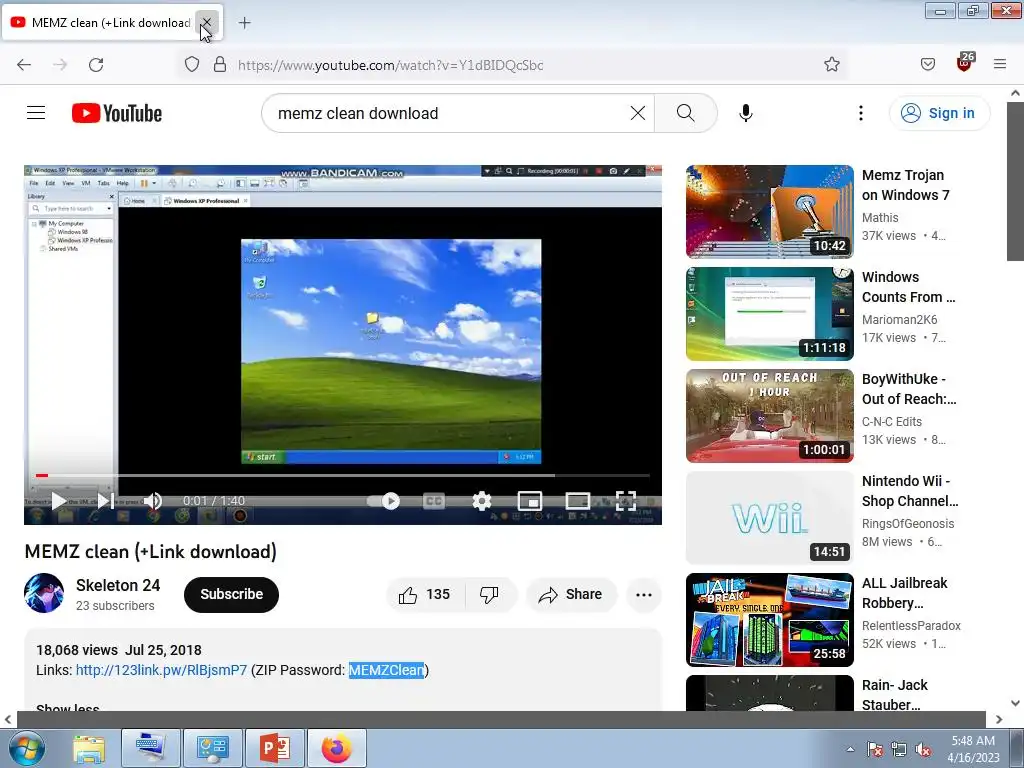Screen dimensions: 1024x768
Task: Click the horizontal scrollbar right arrow
Action: (999, 720)
